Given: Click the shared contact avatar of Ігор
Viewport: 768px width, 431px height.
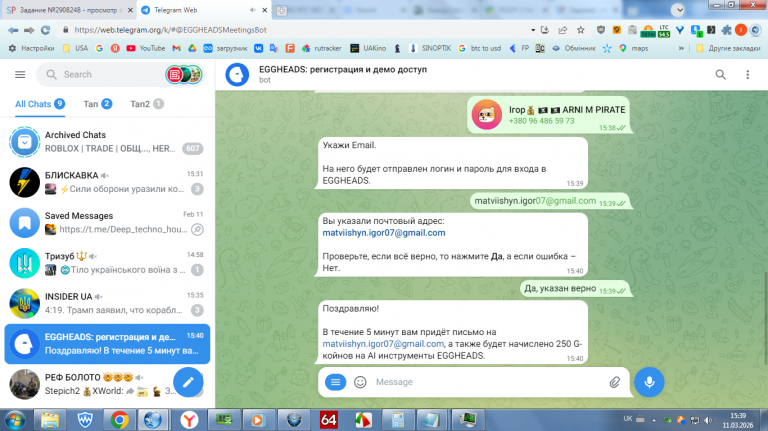Looking at the screenshot, I should (486, 115).
